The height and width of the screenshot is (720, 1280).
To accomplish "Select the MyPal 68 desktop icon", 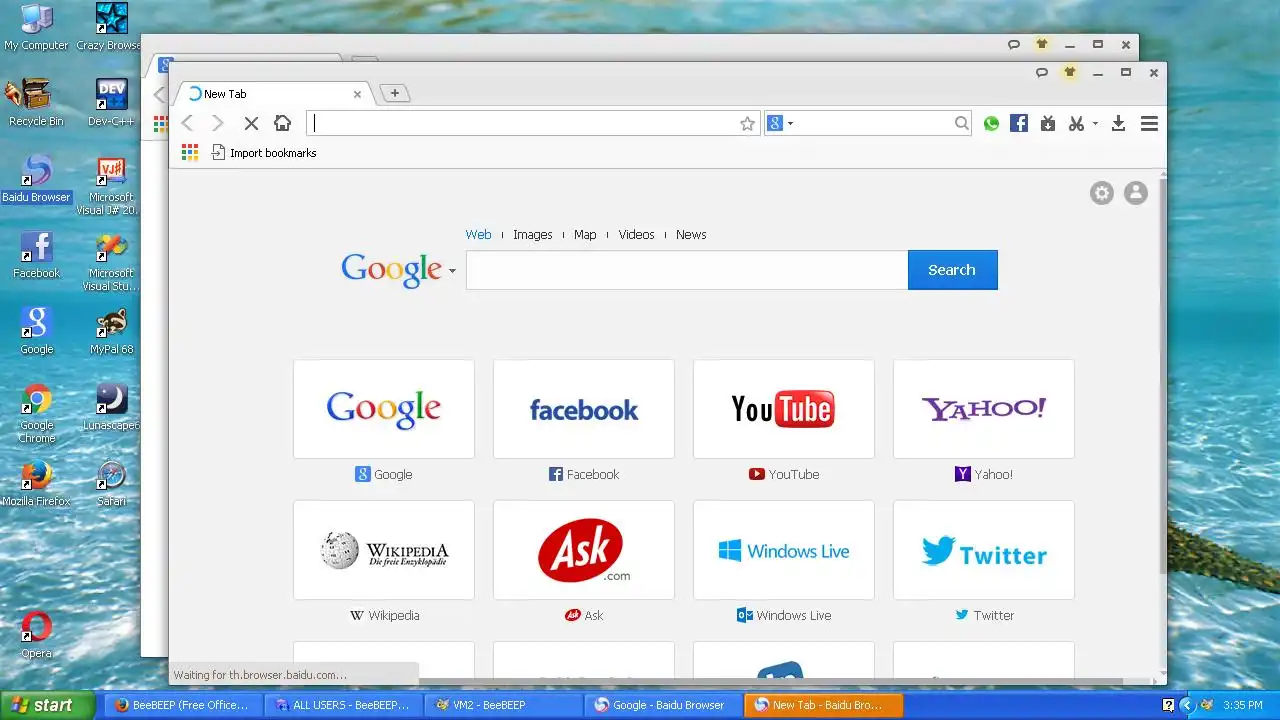I will tap(111, 331).
